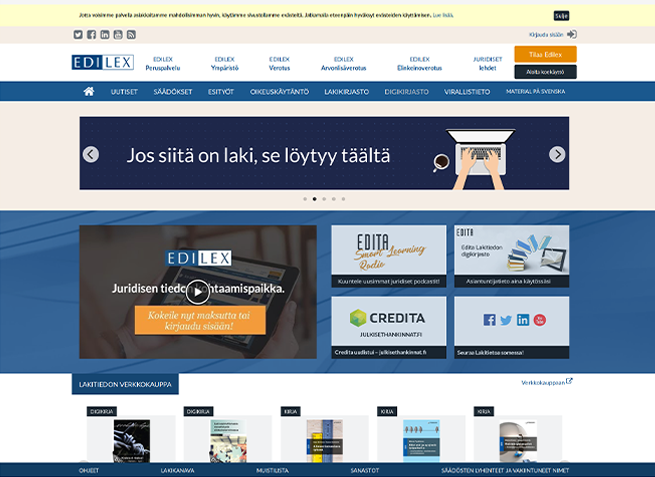Click the orange Tilaa Edilex button
The width and height of the screenshot is (655, 477).
[x=546, y=54]
